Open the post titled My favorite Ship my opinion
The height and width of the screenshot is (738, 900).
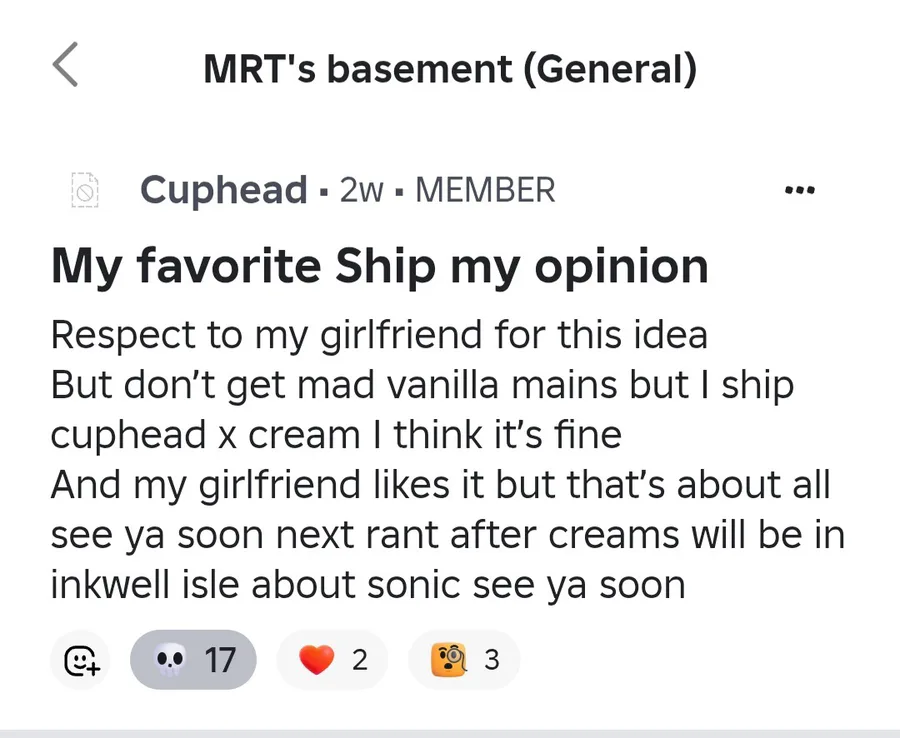[x=379, y=266]
